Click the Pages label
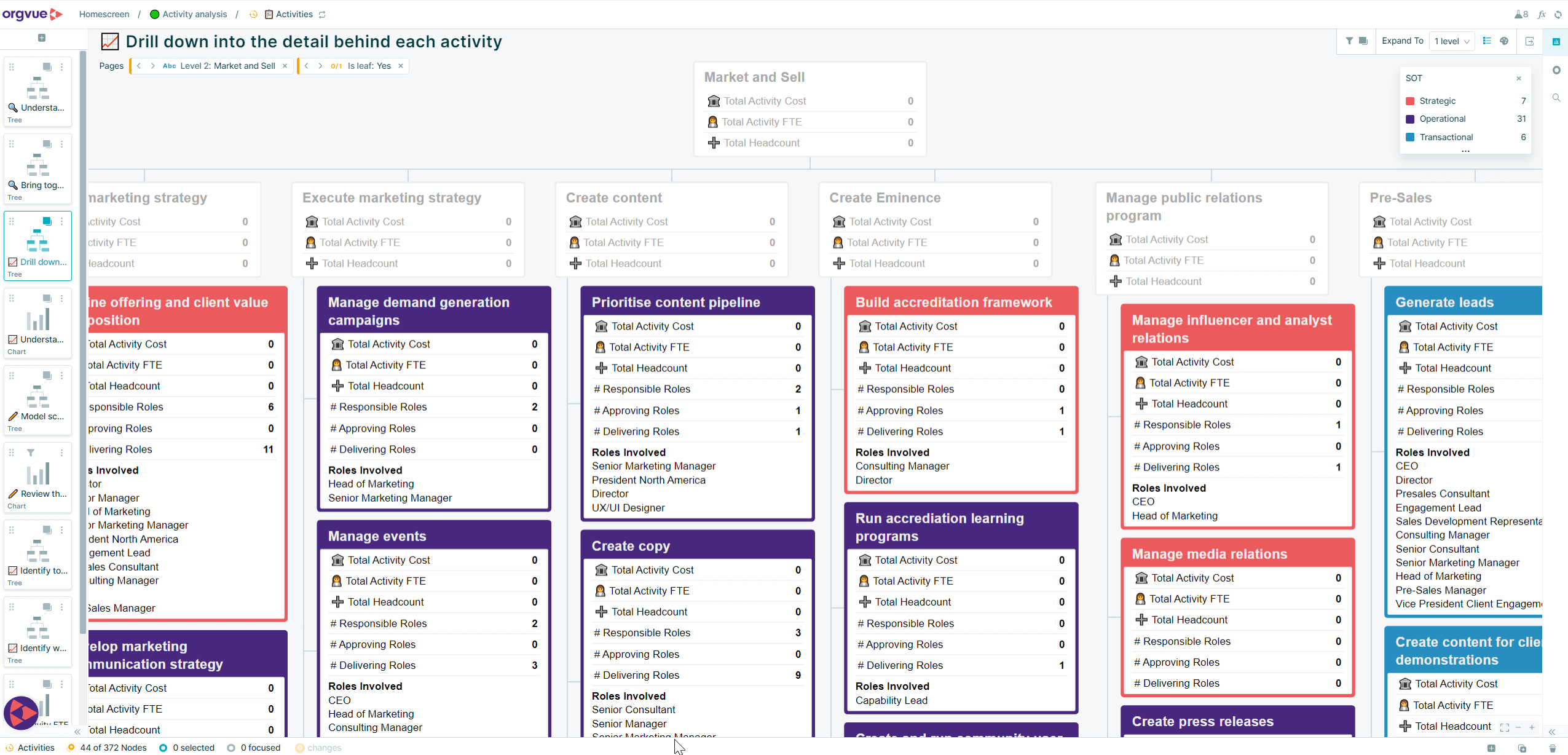This screenshot has width=1568, height=755. 111,66
